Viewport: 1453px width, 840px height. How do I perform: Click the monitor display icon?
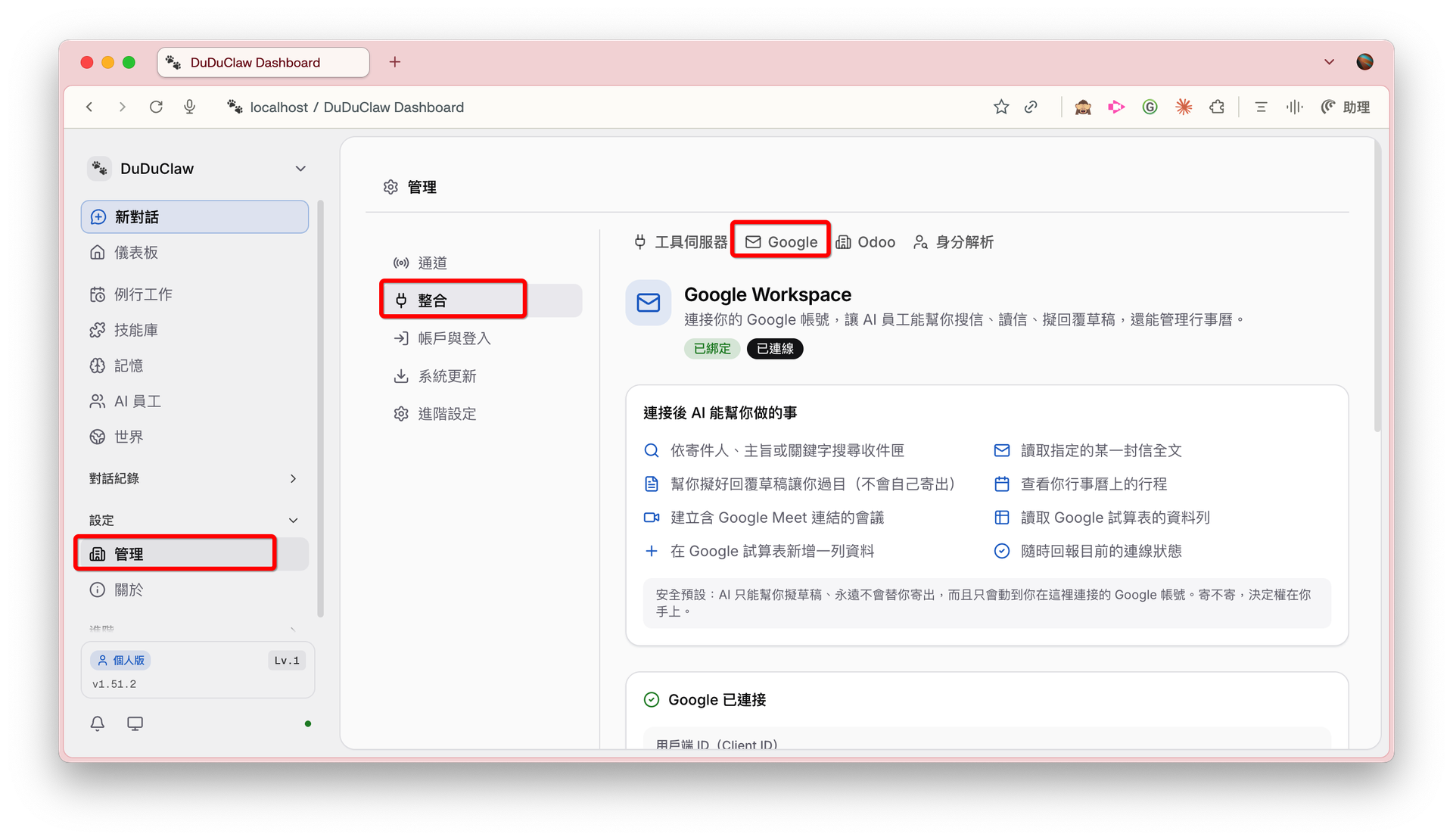tap(135, 723)
